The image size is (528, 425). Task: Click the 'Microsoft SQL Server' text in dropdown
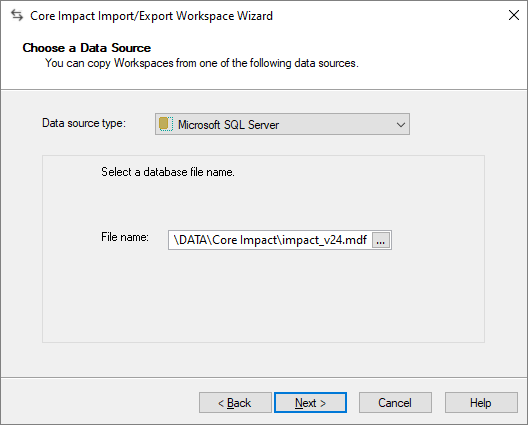point(228,125)
